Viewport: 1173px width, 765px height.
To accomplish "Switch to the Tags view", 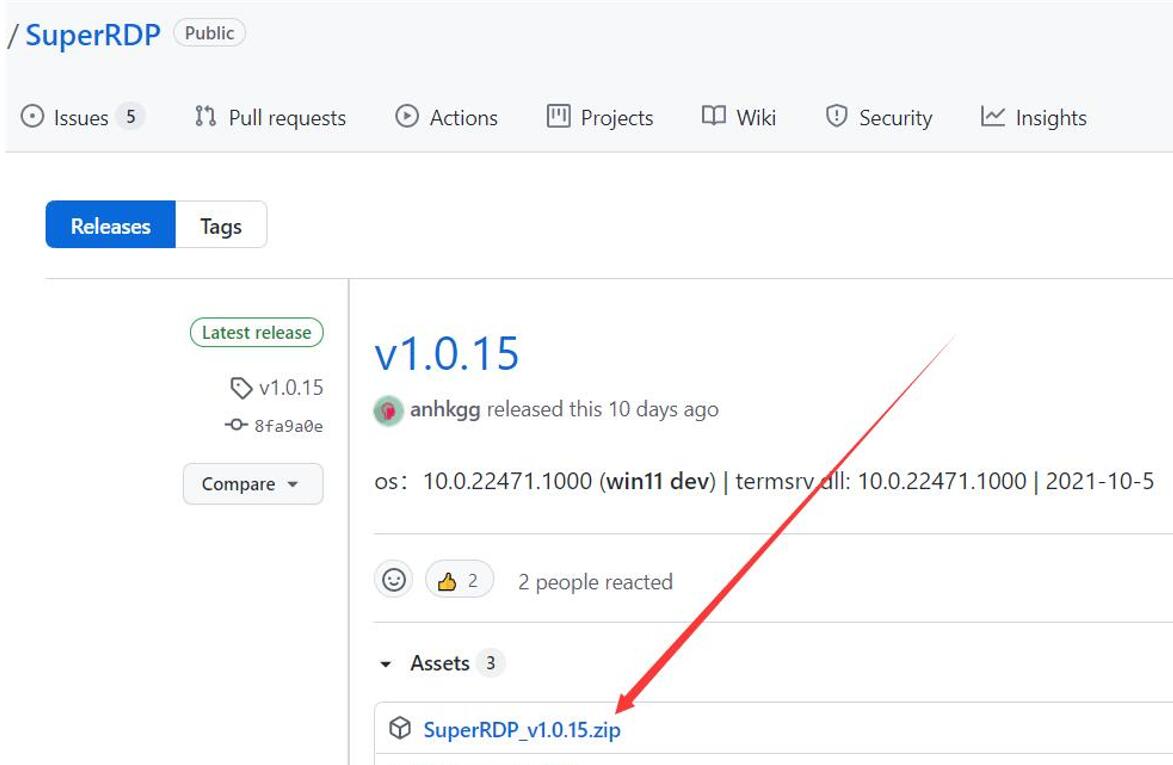I will coord(221,224).
